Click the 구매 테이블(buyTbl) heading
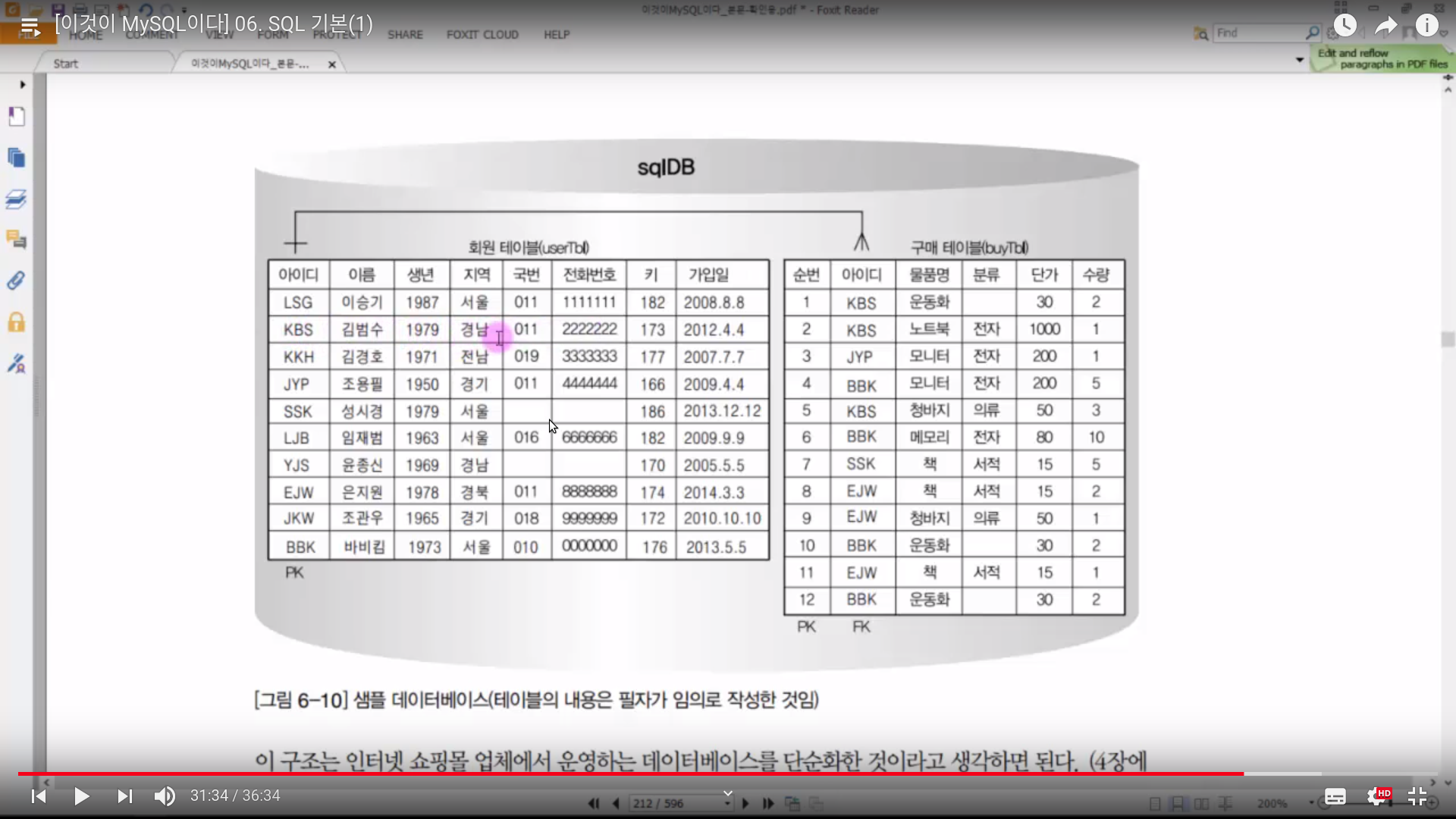This screenshot has width=1456, height=819. click(x=969, y=247)
